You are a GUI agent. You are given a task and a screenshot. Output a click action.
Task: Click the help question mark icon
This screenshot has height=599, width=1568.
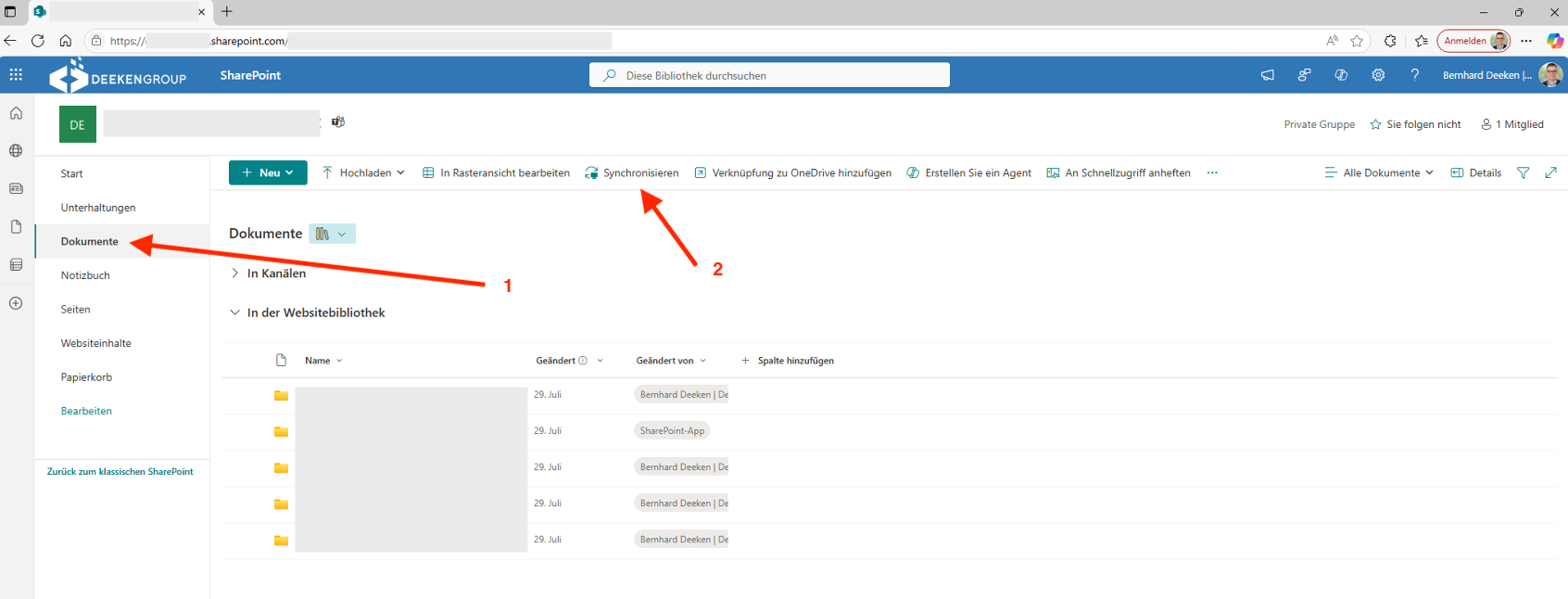(1414, 75)
